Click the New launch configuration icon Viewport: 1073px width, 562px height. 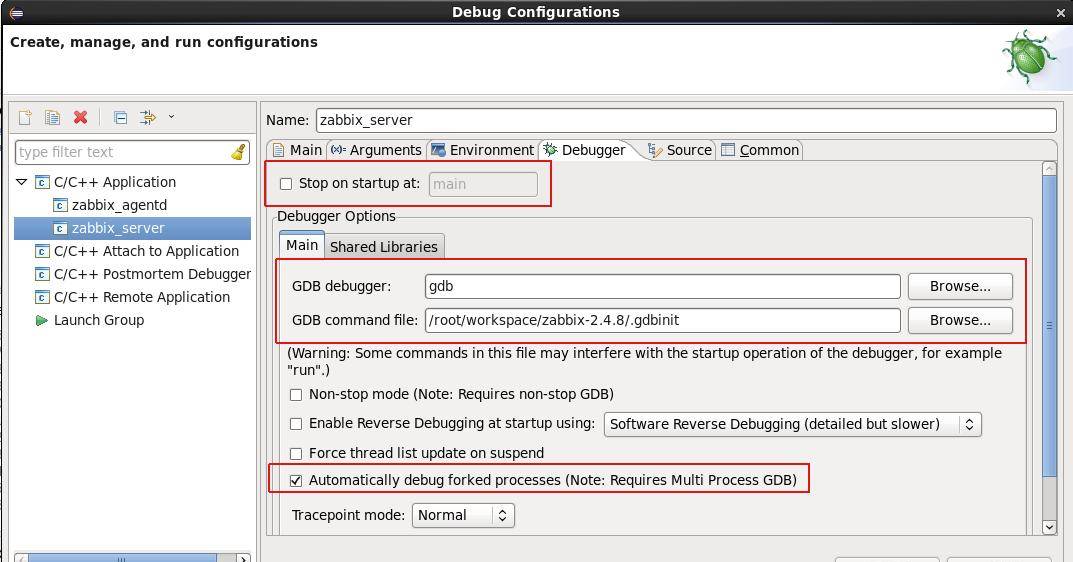coord(25,117)
